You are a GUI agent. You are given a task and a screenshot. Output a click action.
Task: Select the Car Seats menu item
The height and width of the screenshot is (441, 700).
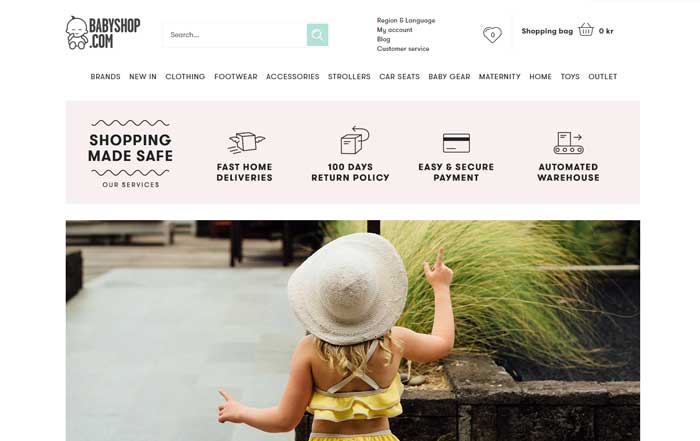(x=400, y=77)
